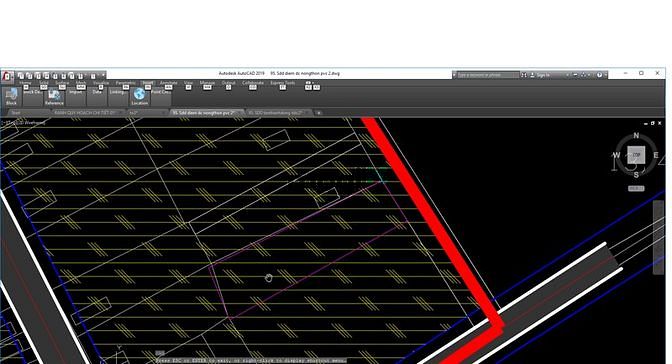Image resolution: width=672 pixels, height=364 pixels.
Task: Click the New icon in Quick Access Toolbar
Action: pyautogui.click(x=21, y=76)
